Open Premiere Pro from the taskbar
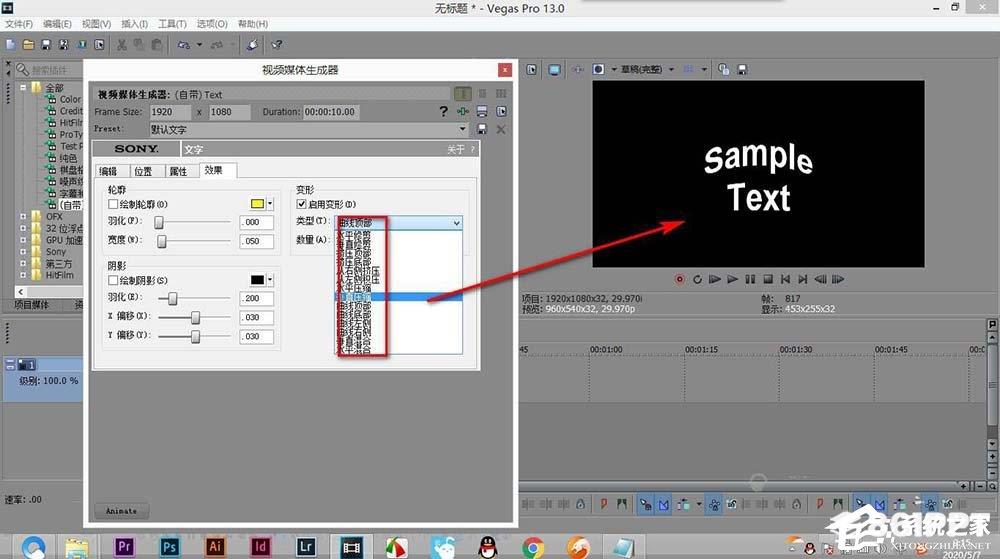The width and height of the screenshot is (1000, 559). click(124, 546)
